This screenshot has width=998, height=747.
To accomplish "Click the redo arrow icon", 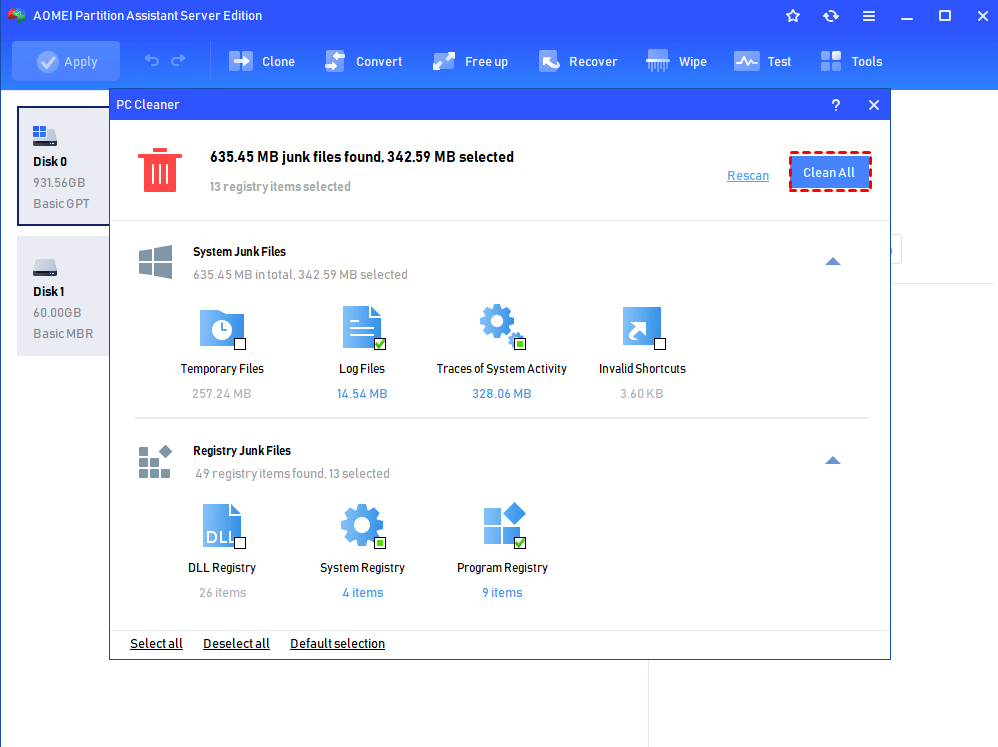I will tap(178, 60).
